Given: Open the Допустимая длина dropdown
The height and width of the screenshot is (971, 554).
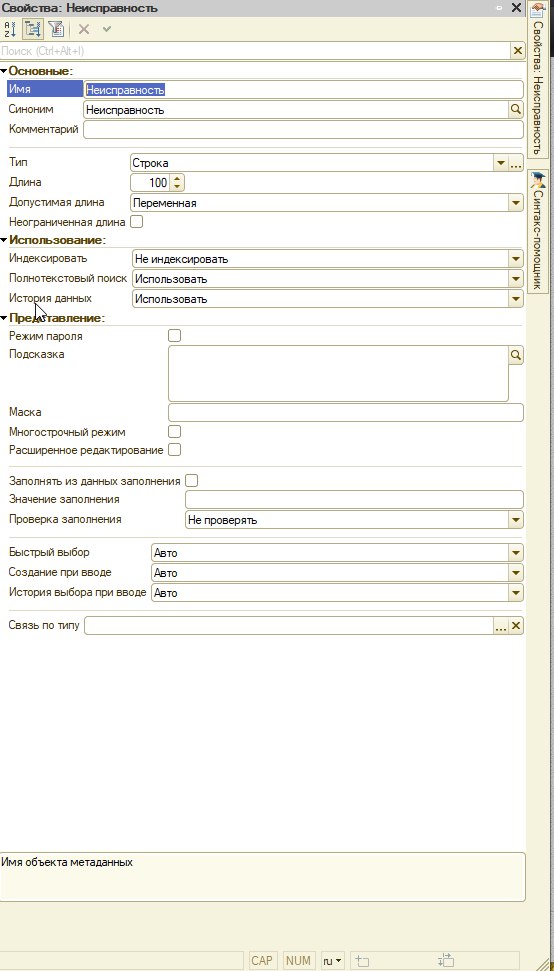Looking at the screenshot, I should tap(516, 202).
